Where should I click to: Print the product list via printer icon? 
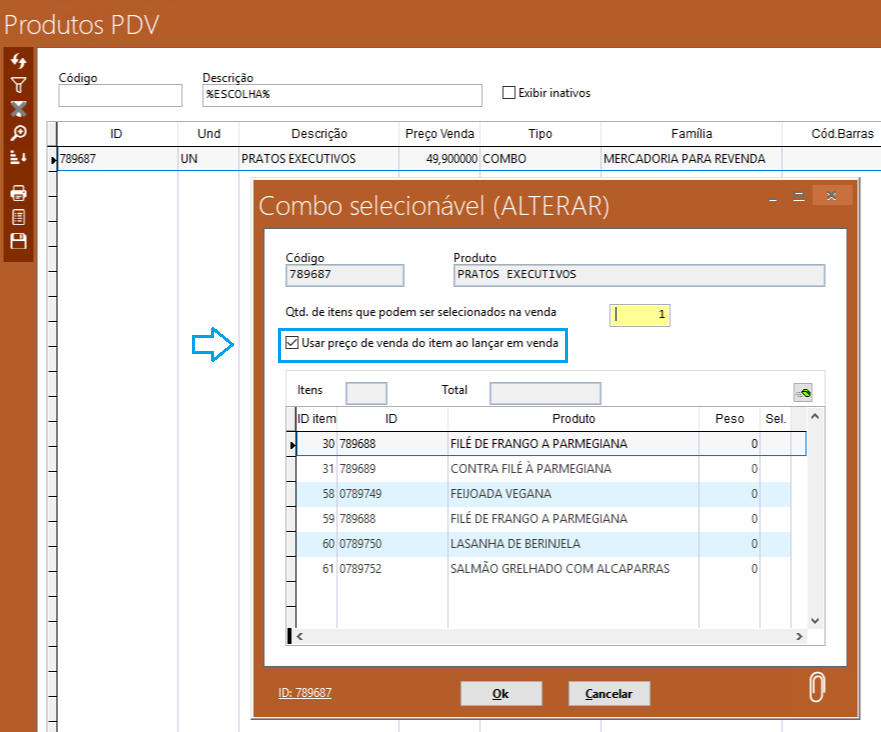[x=18, y=193]
